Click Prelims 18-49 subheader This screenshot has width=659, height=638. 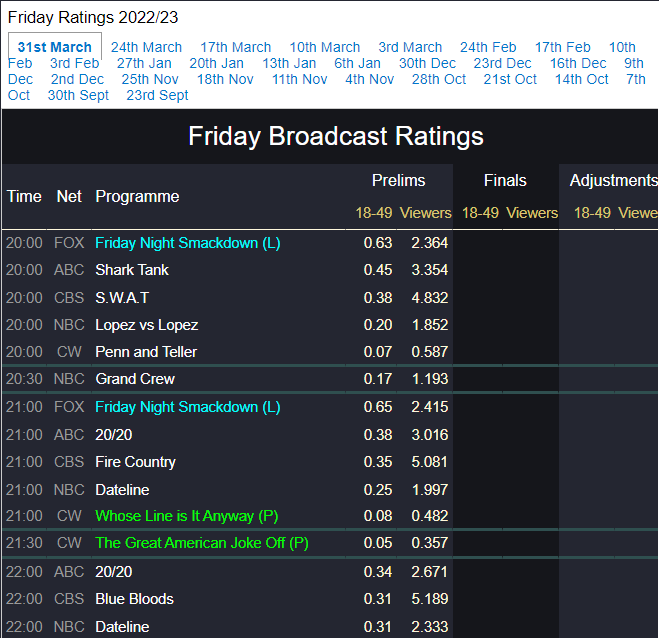click(x=374, y=213)
